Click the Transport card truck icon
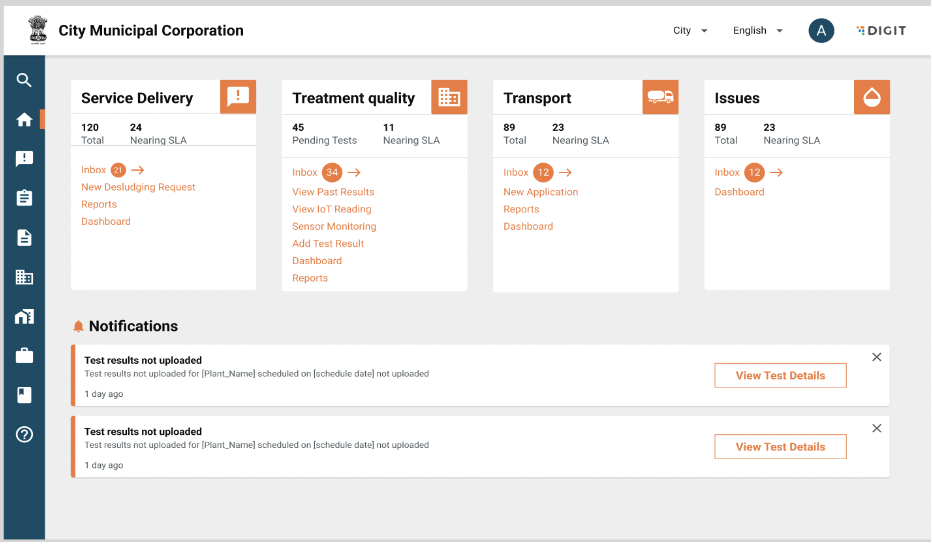Viewport: 932px width, 544px height. 660,97
